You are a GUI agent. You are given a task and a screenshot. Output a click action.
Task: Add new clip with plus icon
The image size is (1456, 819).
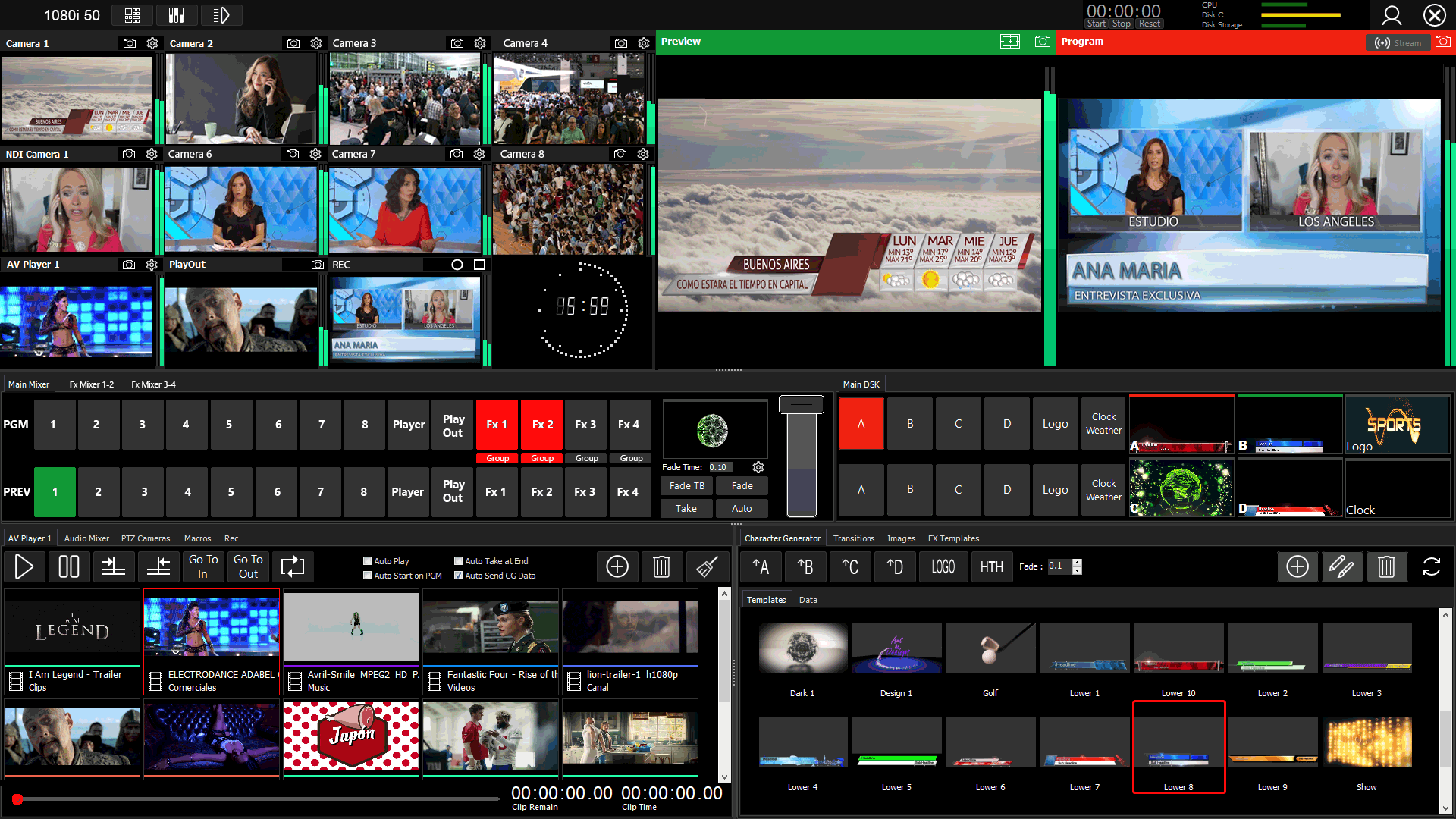[617, 566]
